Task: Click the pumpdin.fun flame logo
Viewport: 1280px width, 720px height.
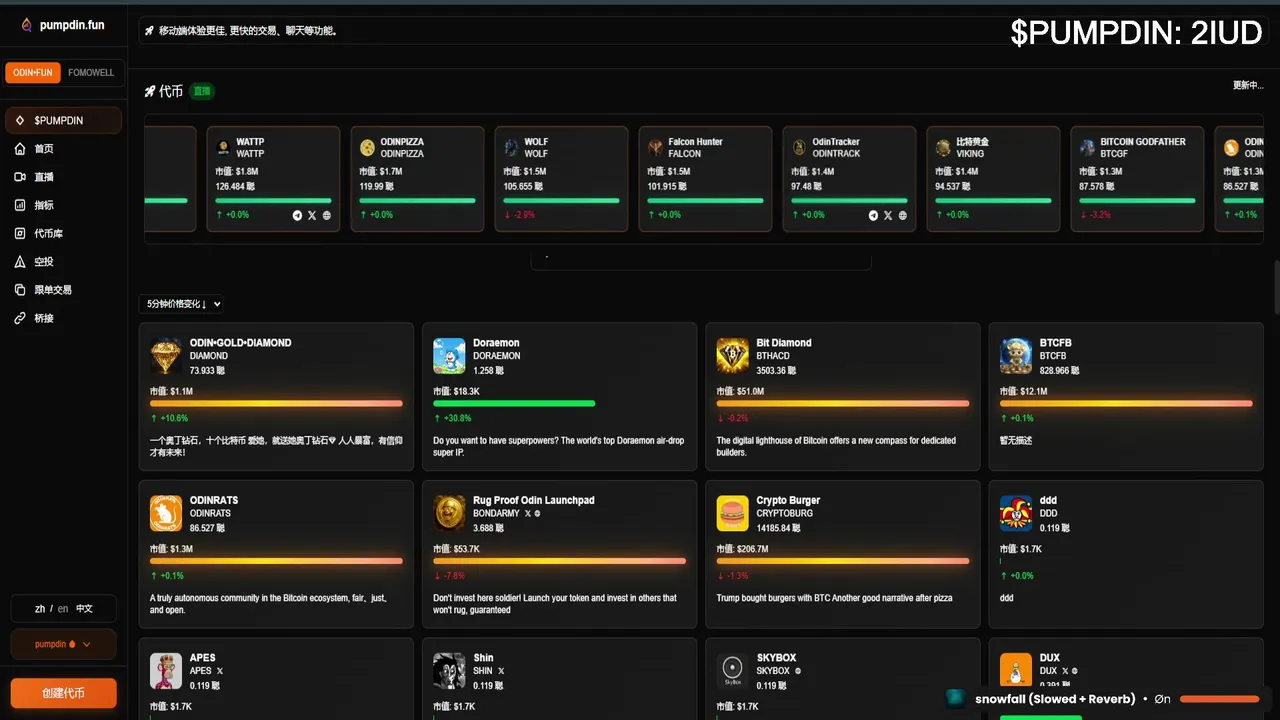Action: pos(27,25)
